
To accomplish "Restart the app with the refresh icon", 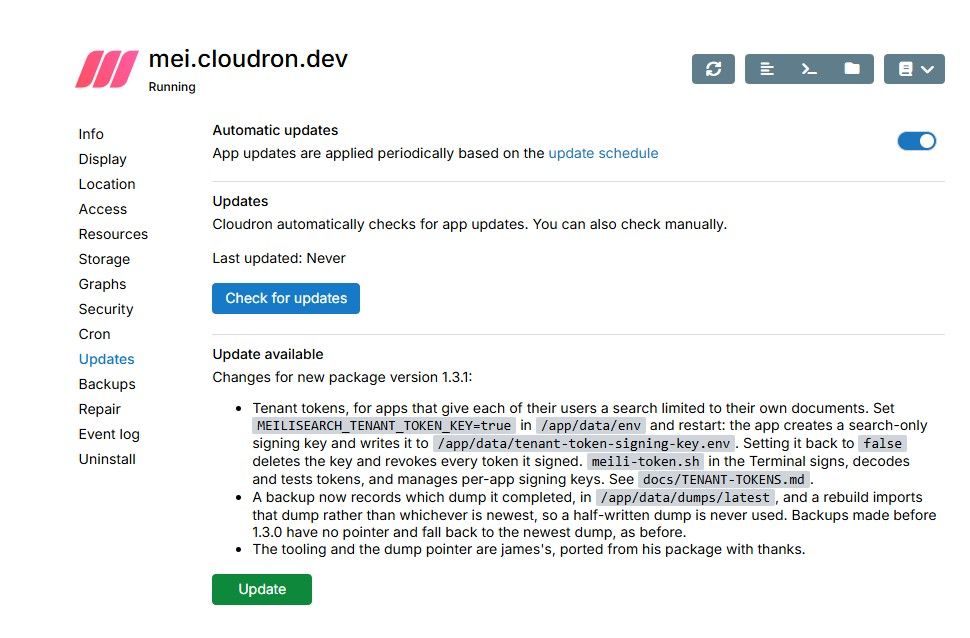I will point(713,69).
